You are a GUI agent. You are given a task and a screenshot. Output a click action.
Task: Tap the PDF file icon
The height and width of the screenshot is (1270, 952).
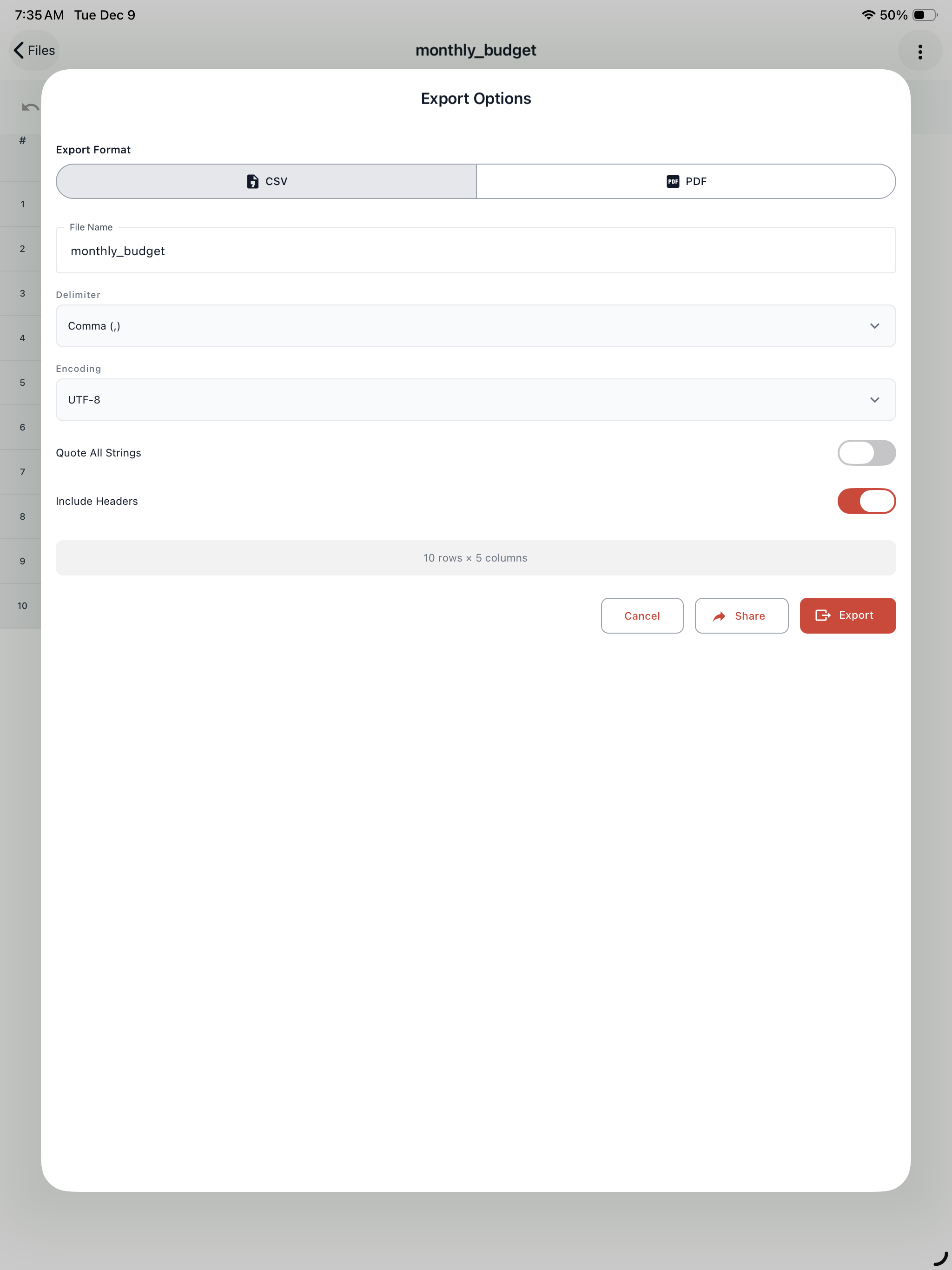pos(673,181)
